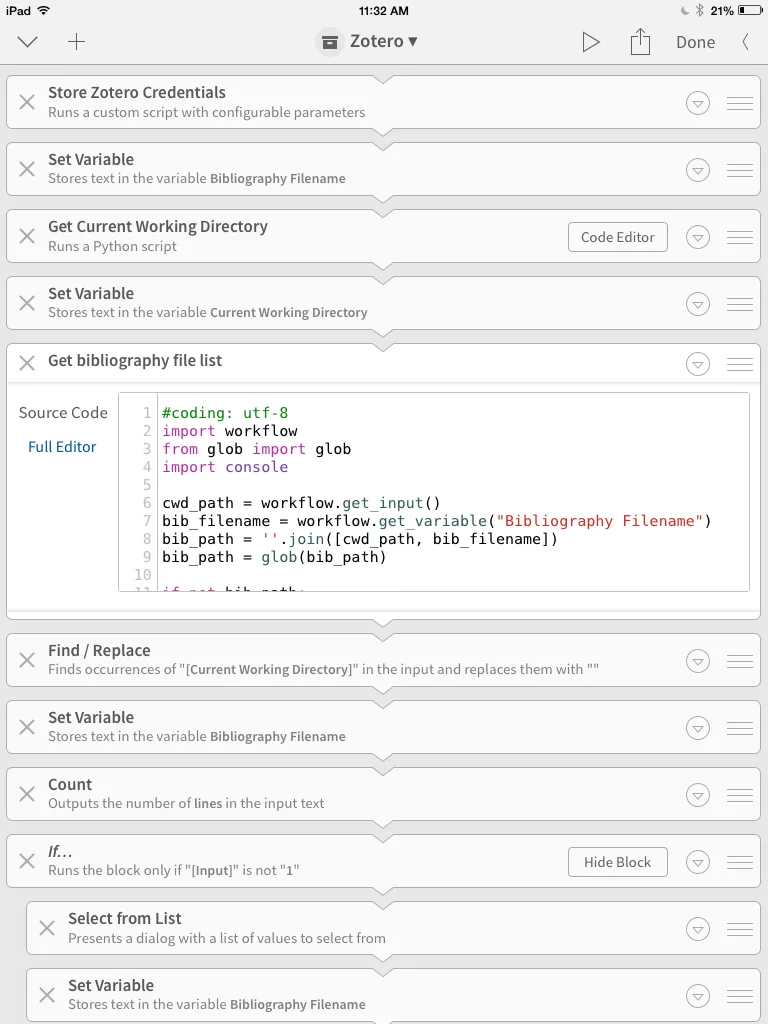Tap the Bluetooth icon in the status bar
This screenshot has width=768, height=1024.
699,10
